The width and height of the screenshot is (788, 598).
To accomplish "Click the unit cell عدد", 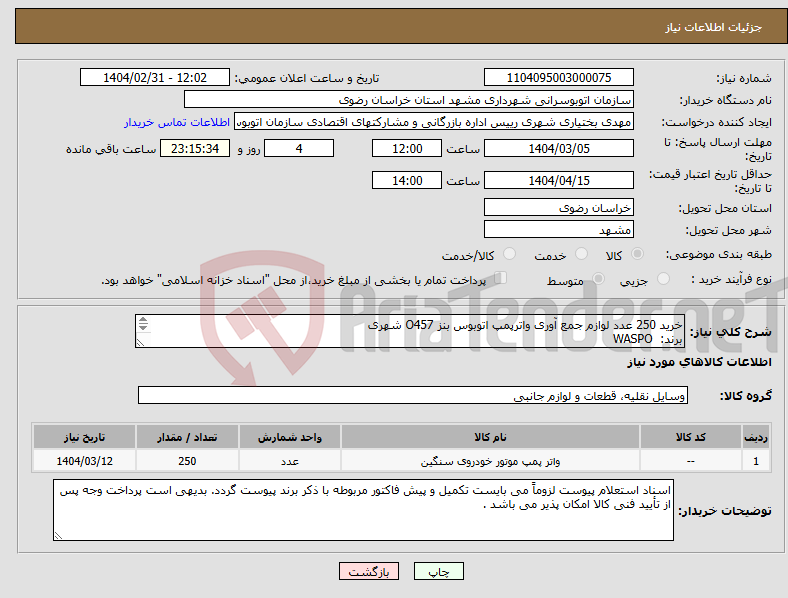I will [x=290, y=461].
